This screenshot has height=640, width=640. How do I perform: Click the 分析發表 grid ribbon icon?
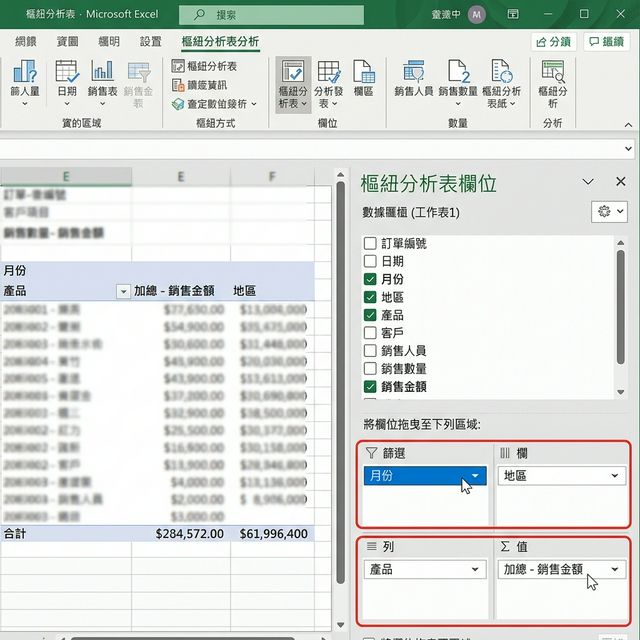coord(329,71)
